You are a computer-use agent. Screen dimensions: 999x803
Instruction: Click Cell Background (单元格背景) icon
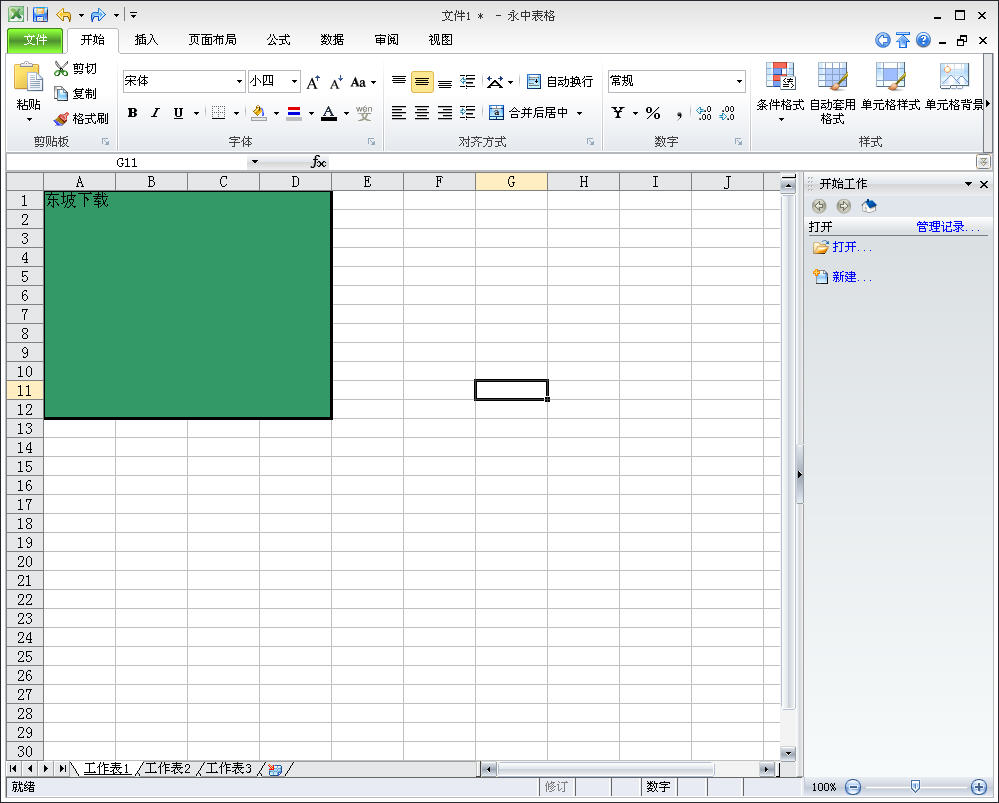[x=954, y=75]
